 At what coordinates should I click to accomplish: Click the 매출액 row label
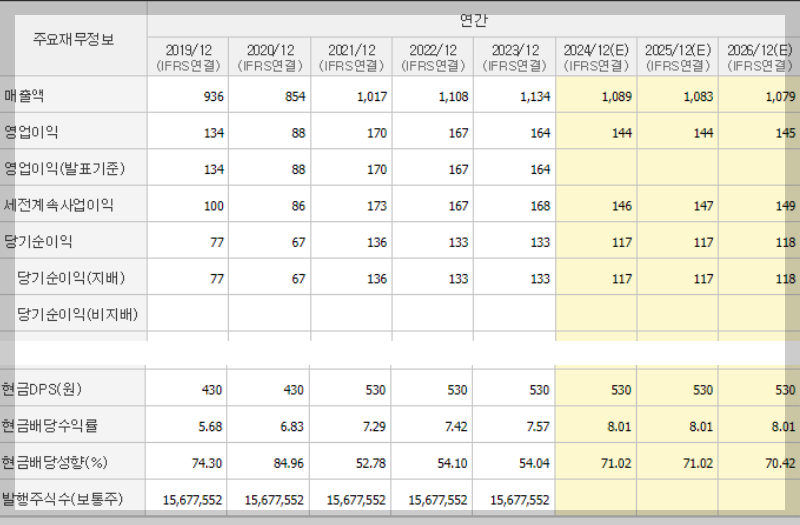coord(24,95)
